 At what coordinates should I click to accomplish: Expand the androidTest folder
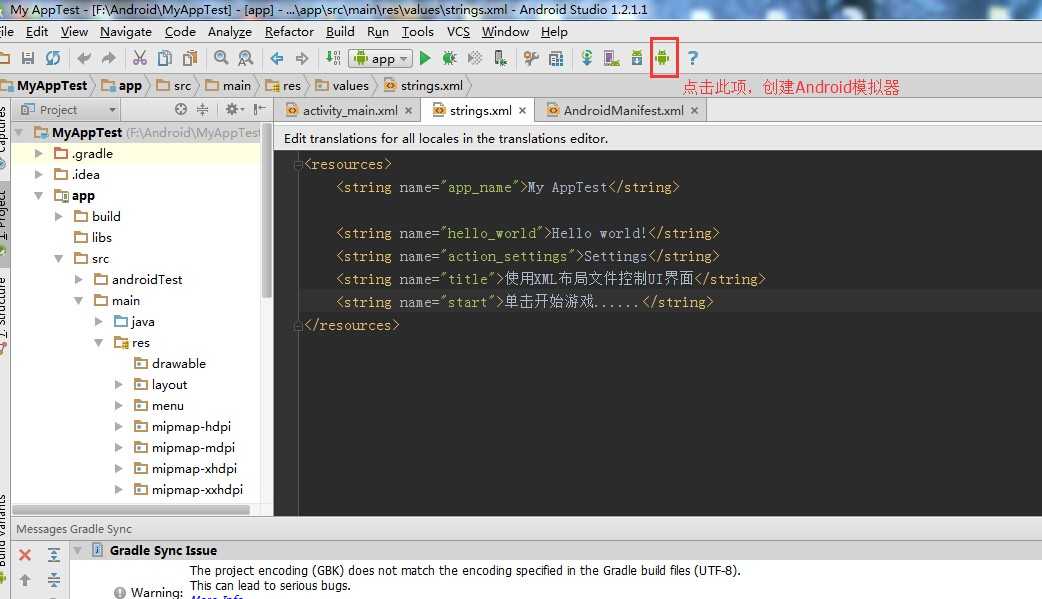(x=78, y=280)
